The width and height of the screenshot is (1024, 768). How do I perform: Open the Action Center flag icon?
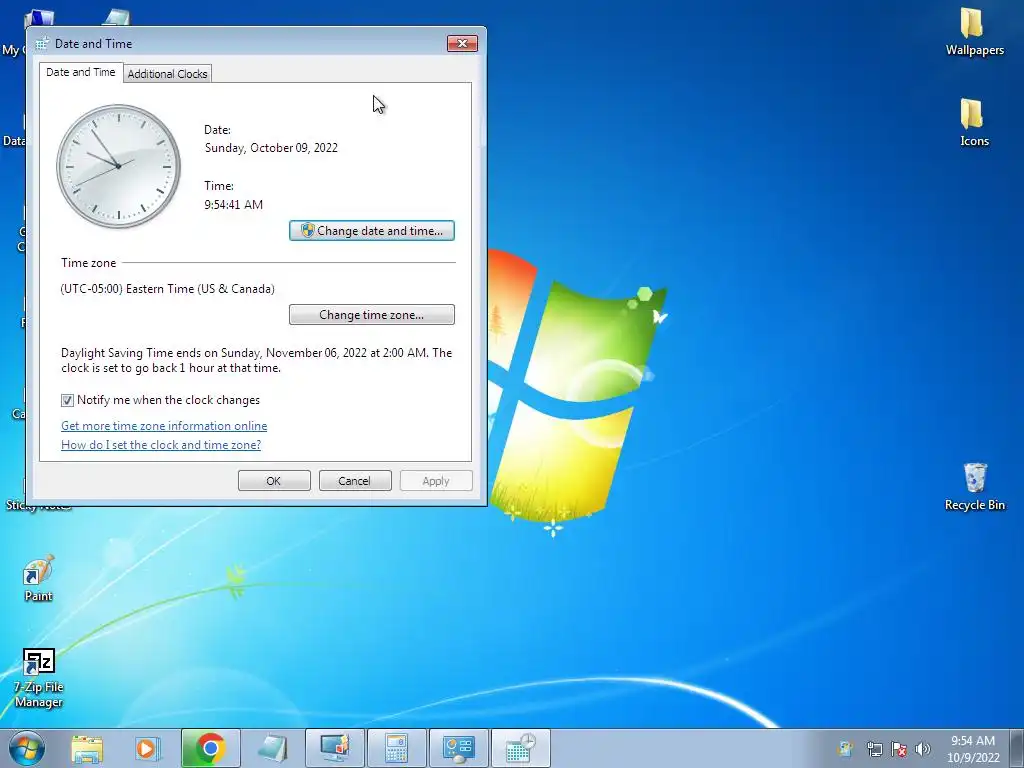click(899, 749)
